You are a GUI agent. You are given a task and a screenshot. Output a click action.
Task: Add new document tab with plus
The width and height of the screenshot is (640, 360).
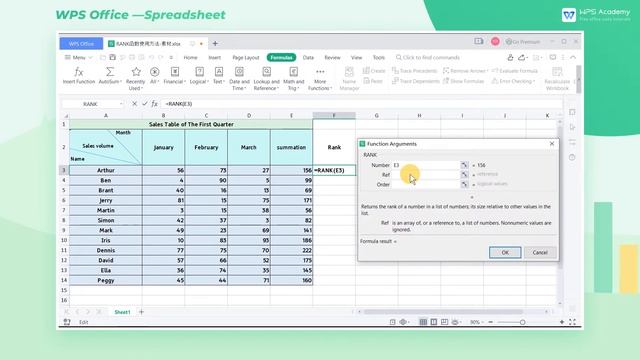[x=215, y=43]
